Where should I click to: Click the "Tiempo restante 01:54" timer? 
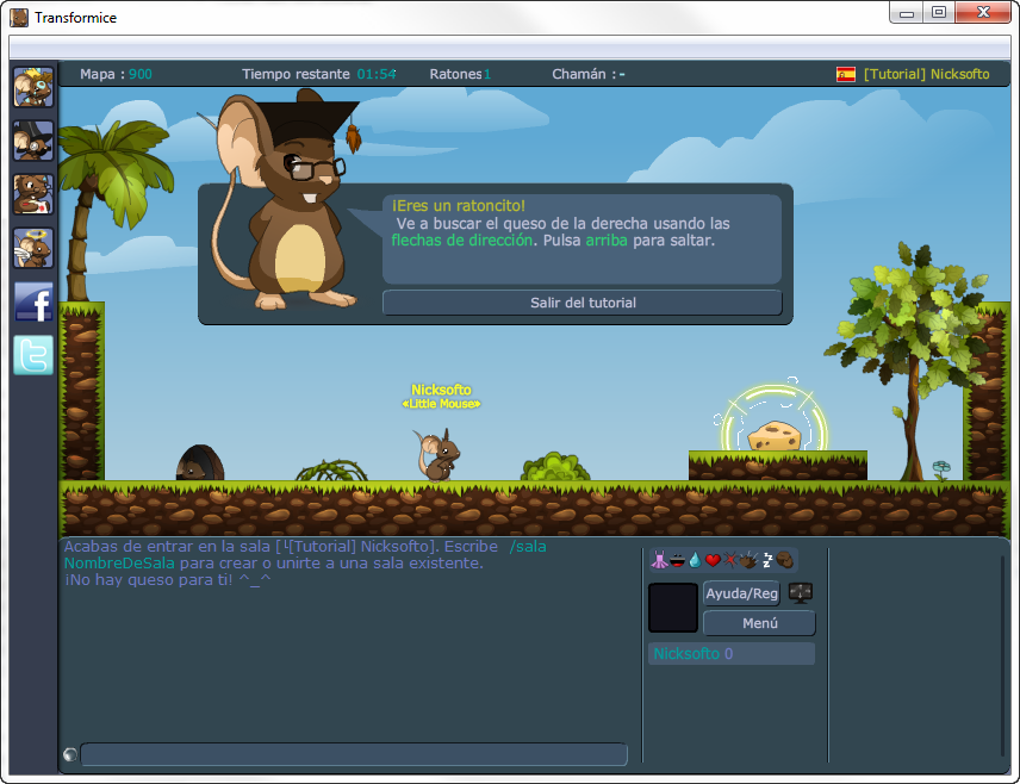pyautogui.click(x=319, y=74)
